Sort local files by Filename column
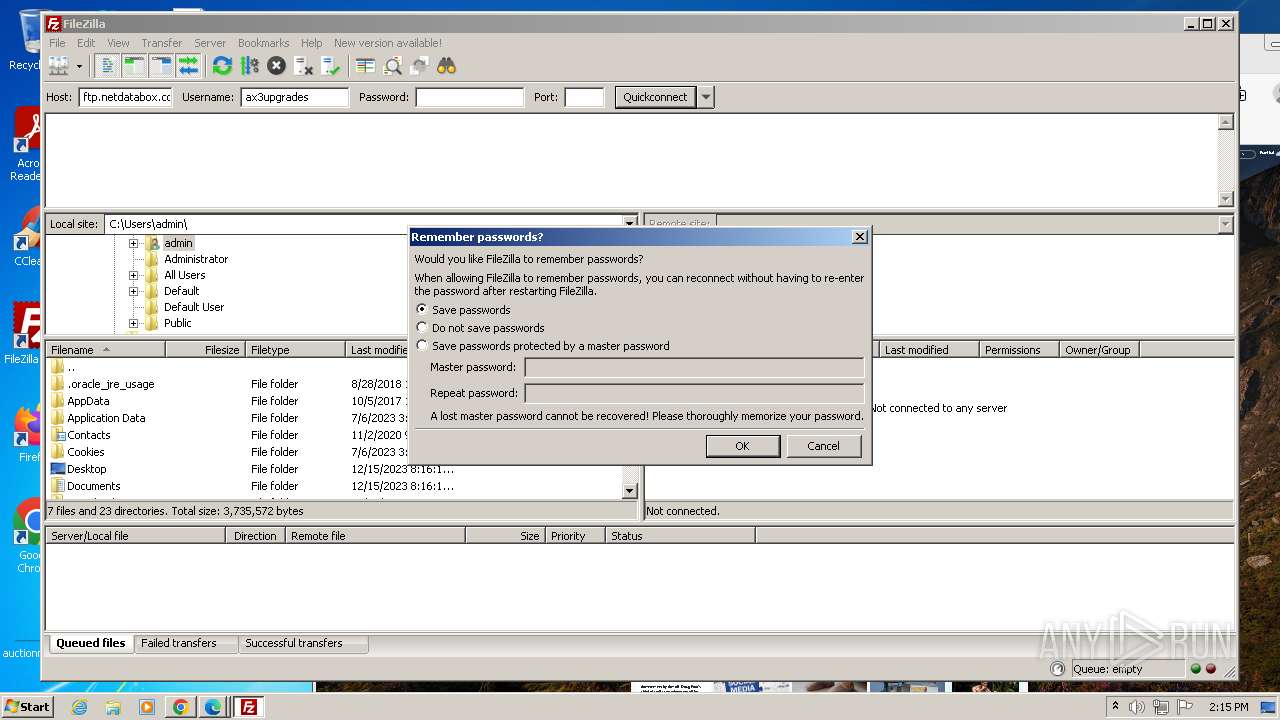The height and width of the screenshot is (720, 1280). point(106,350)
